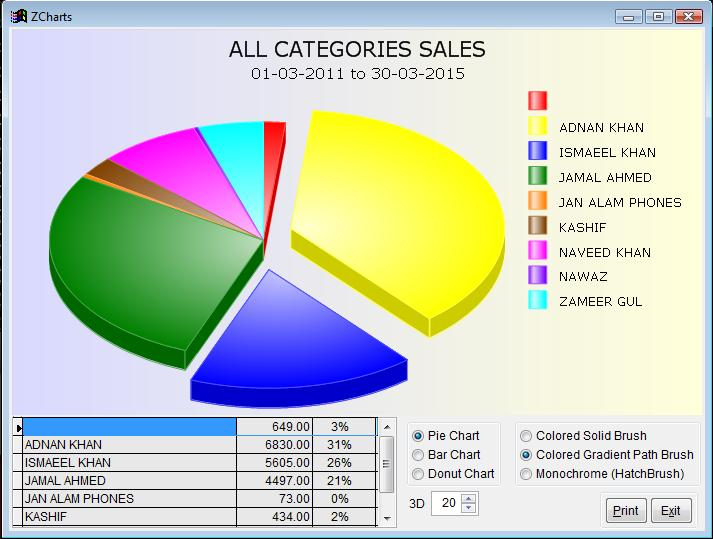713x539 pixels.
Task: Select Colored Gradient Path Brush
Action: click(607, 455)
